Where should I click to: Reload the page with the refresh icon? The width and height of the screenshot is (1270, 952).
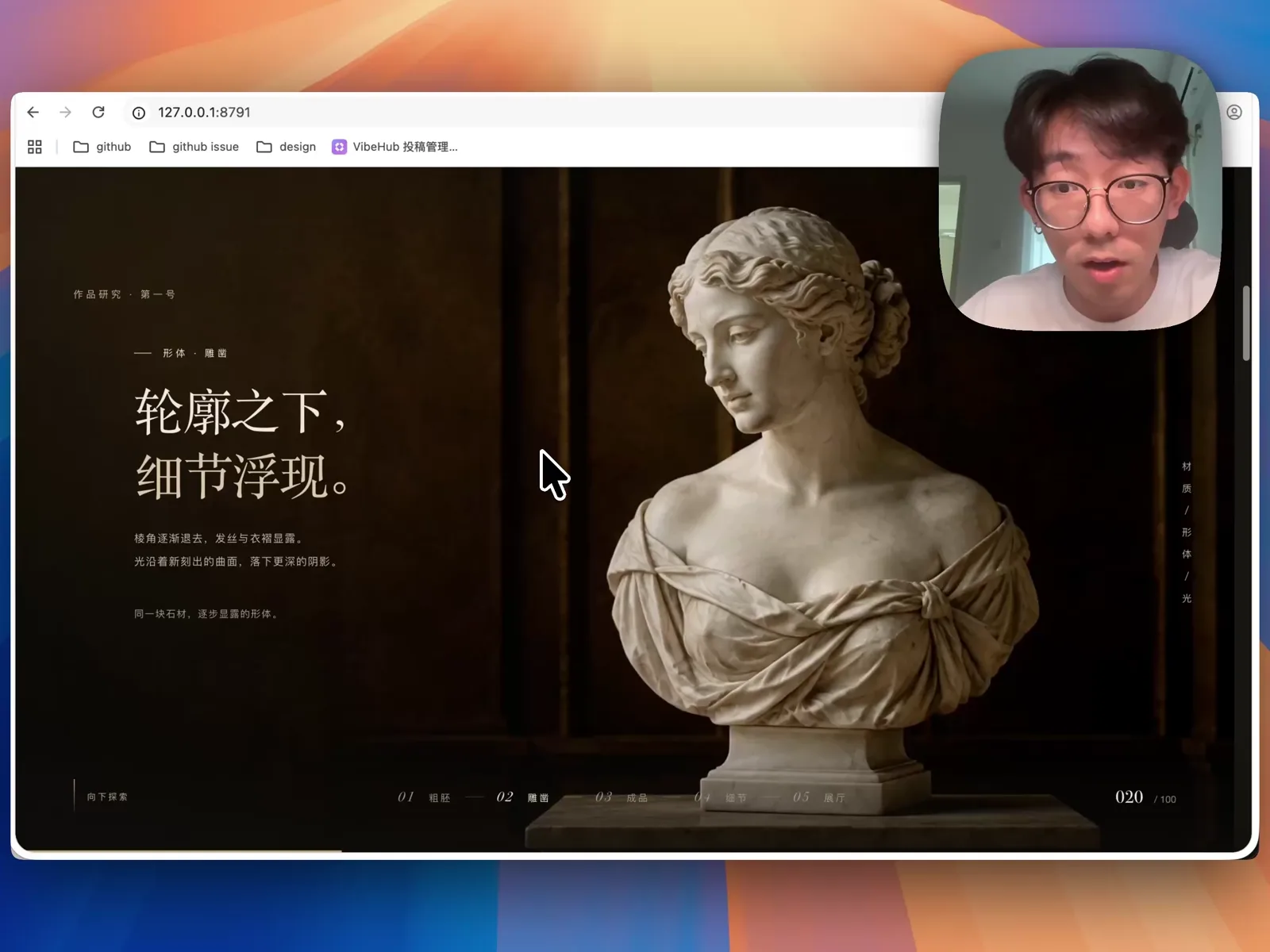point(98,113)
